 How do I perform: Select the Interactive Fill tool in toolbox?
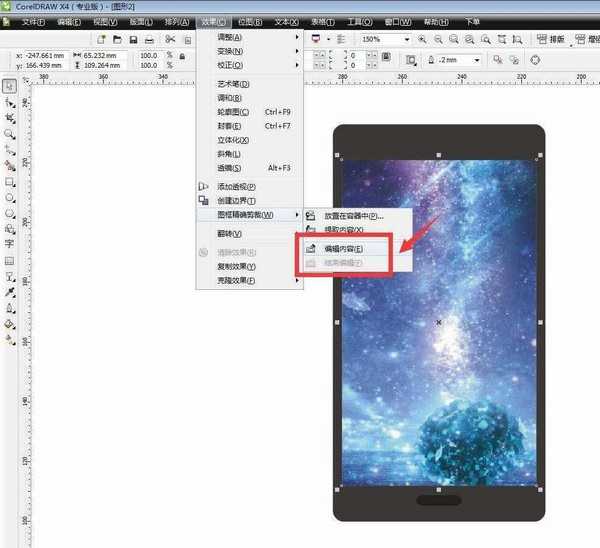(x=10, y=339)
